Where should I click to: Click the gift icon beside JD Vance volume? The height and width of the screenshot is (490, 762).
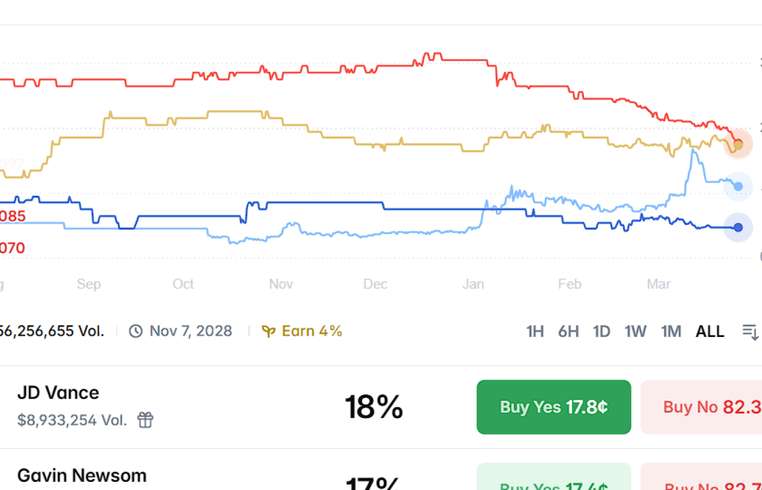(146, 420)
